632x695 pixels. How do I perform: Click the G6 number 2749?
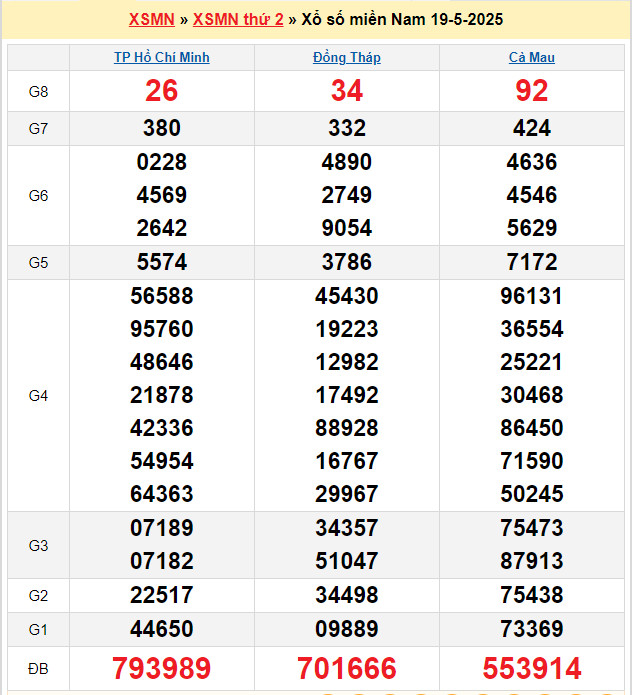347,195
